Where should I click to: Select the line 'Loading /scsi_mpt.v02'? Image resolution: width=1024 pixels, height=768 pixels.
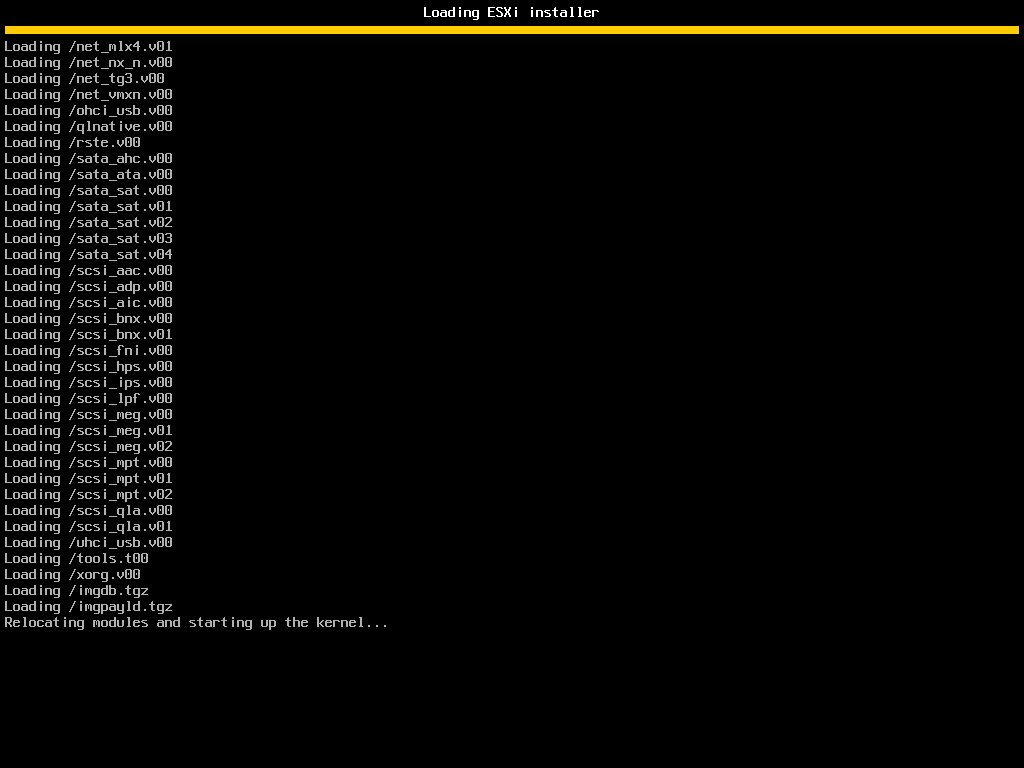pyautogui.click(x=88, y=494)
